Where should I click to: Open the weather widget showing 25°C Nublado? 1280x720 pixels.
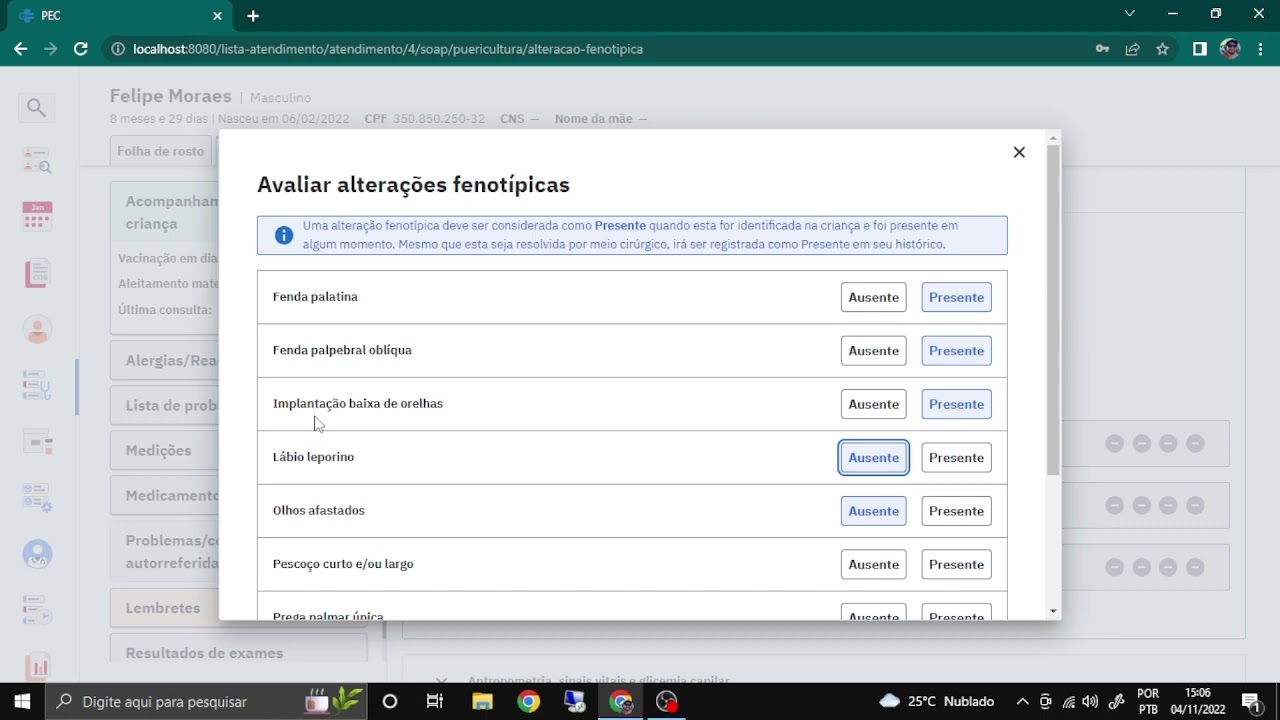[x=937, y=701]
